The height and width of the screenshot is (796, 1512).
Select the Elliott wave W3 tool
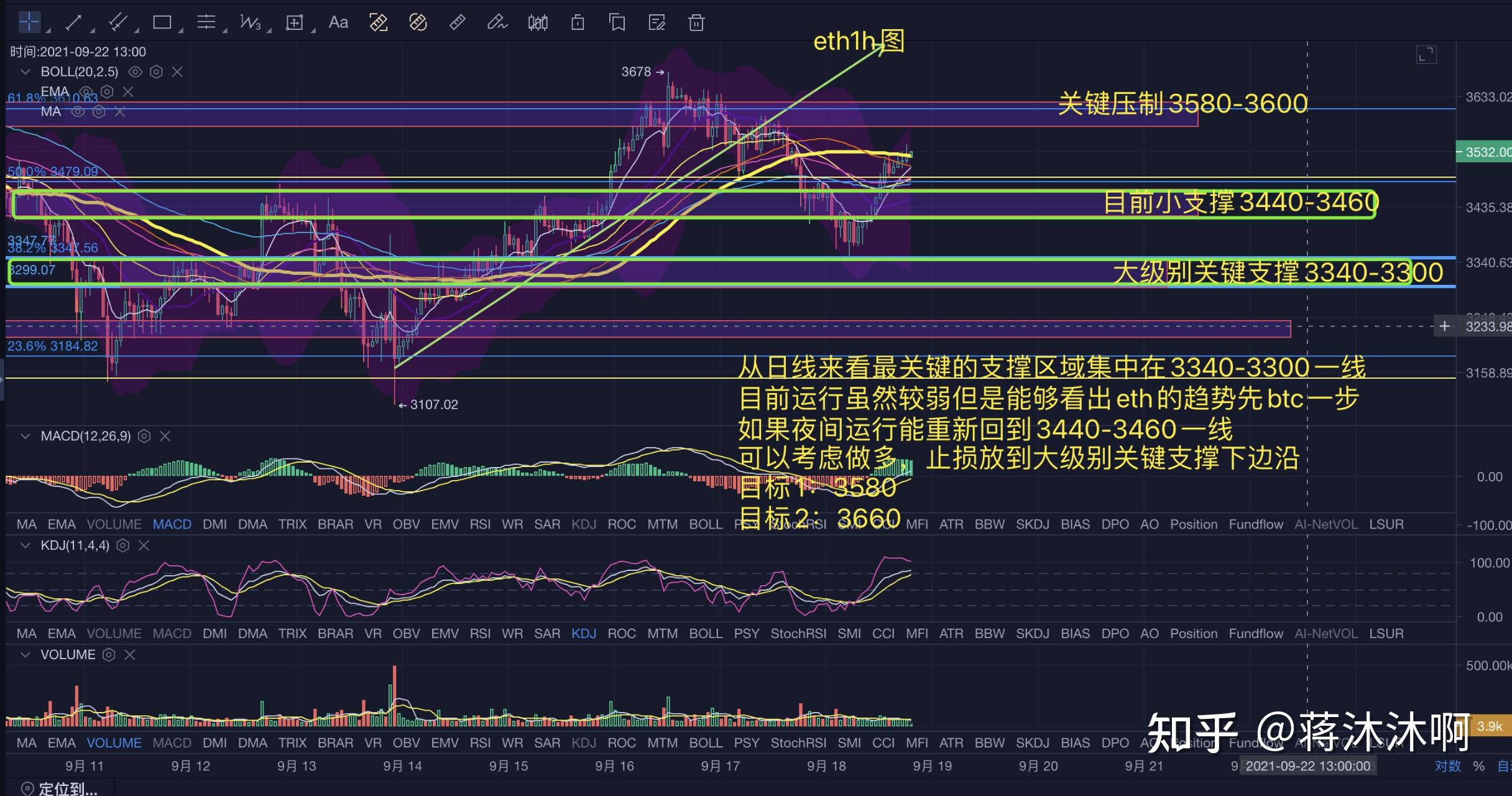coord(250,23)
